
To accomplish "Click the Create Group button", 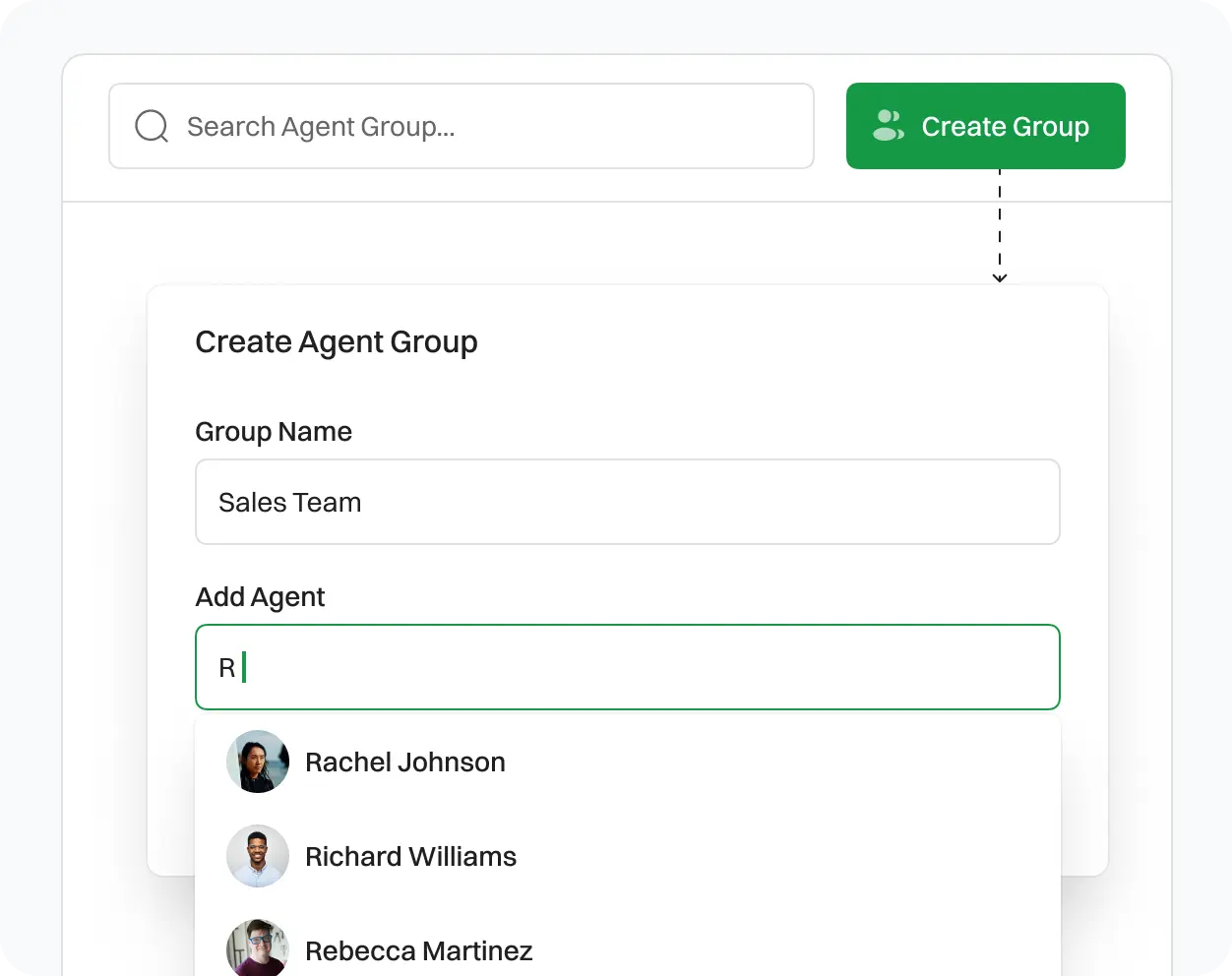I will click(x=985, y=126).
